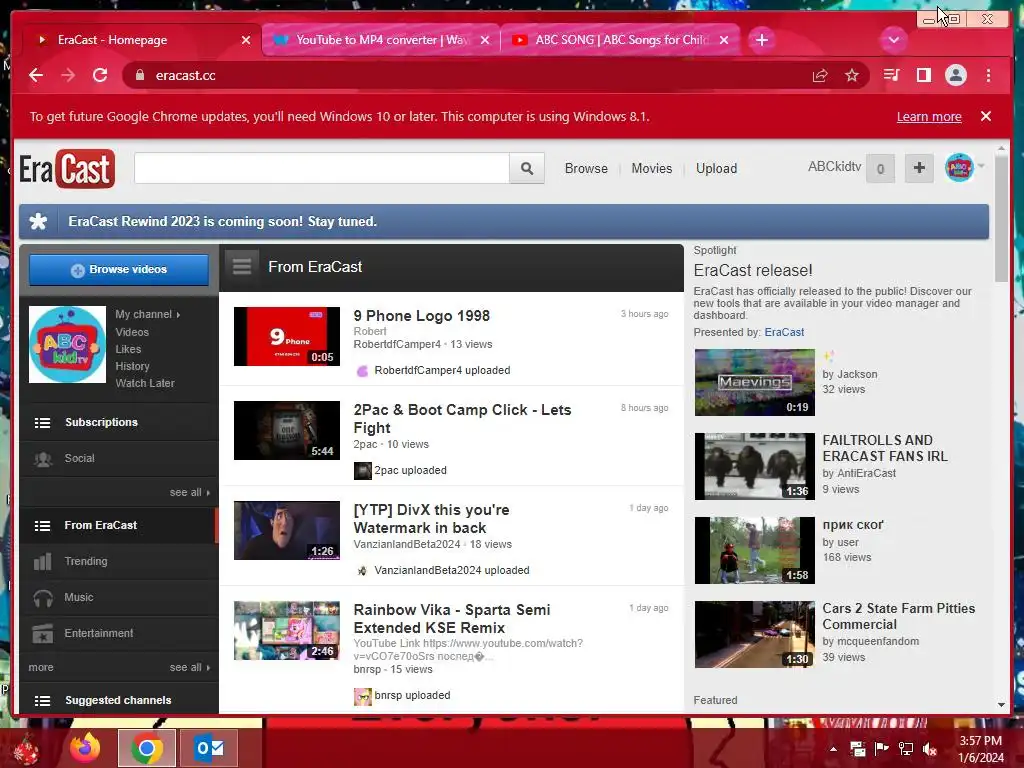Open Suggested channels sidebar heading
Image resolution: width=1024 pixels, height=768 pixels.
coord(119,700)
